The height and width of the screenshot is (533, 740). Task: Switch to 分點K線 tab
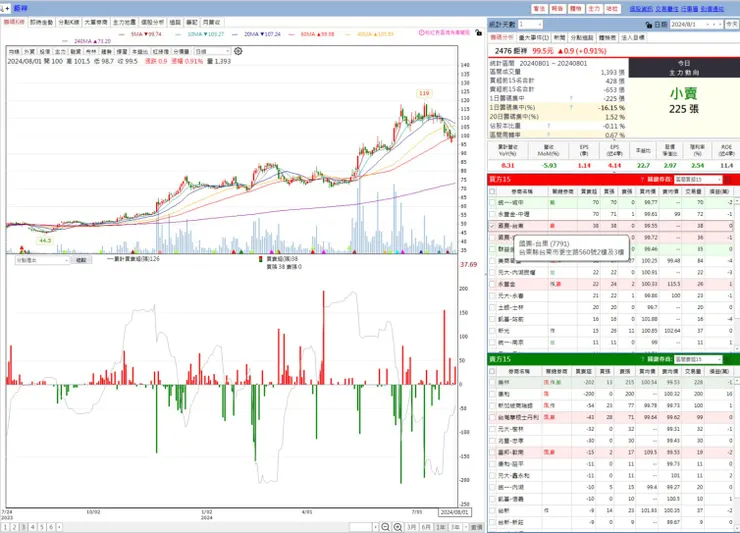(69, 22)
